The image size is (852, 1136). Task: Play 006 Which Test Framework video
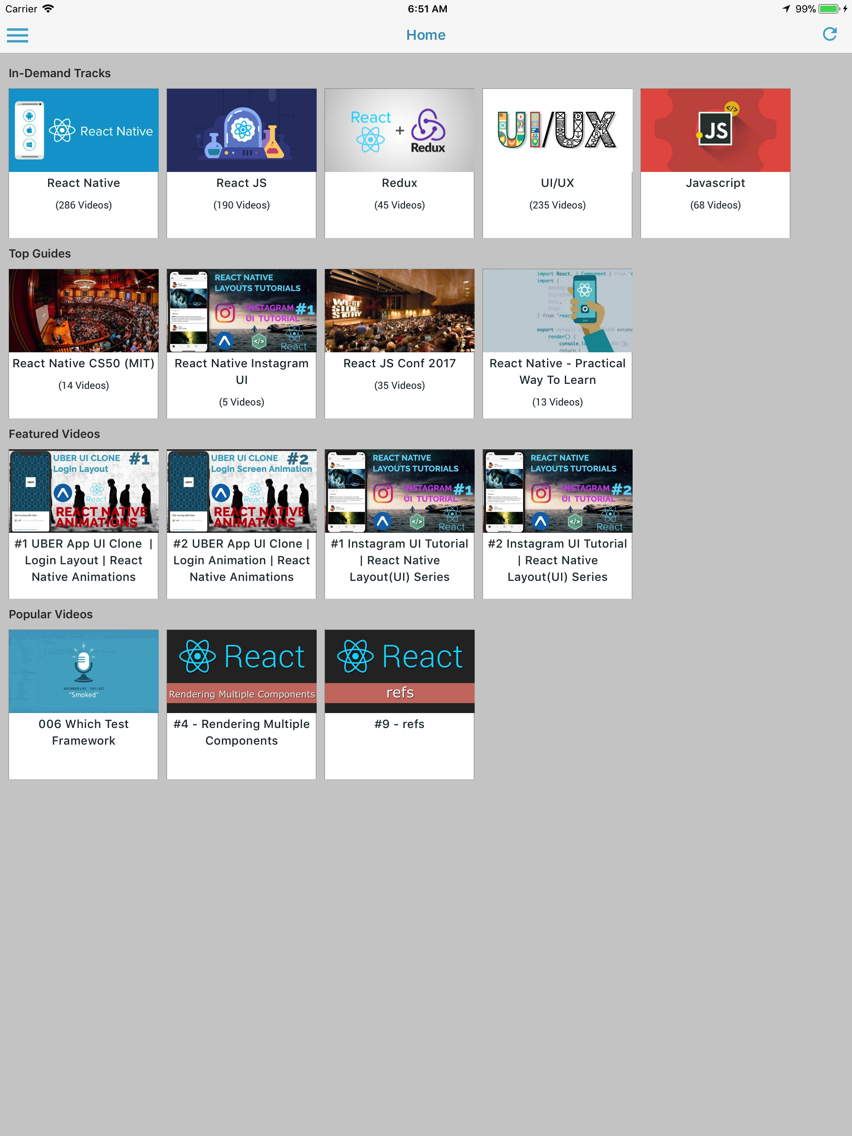pyautogui.click(x=83, y=672)
